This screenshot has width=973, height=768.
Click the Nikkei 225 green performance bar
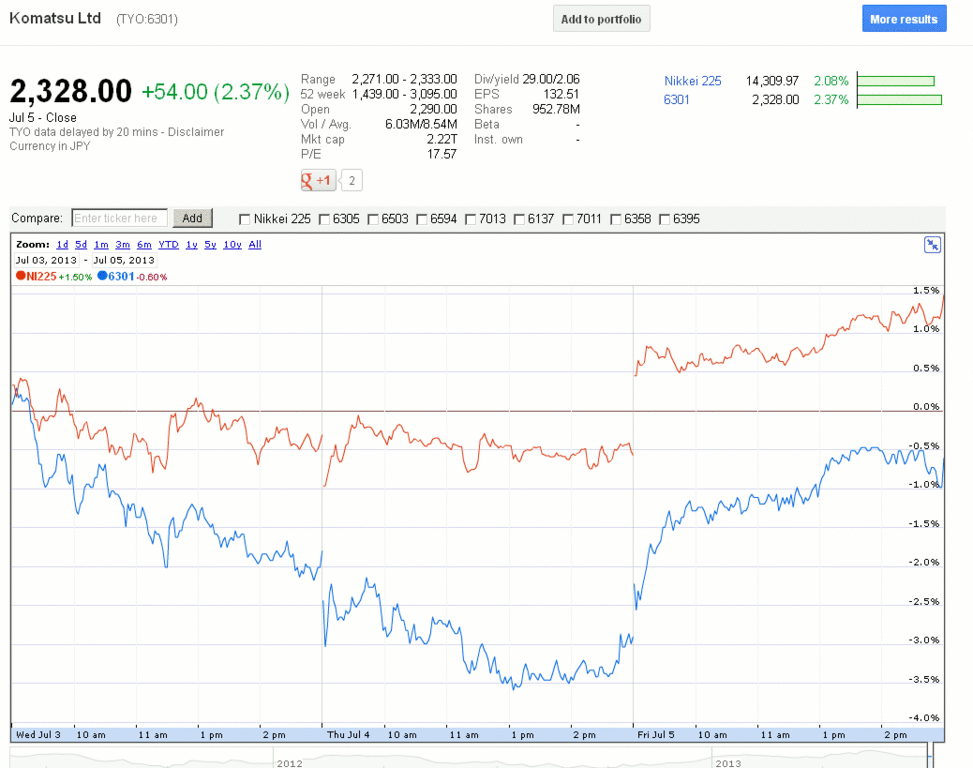[895, 81]
